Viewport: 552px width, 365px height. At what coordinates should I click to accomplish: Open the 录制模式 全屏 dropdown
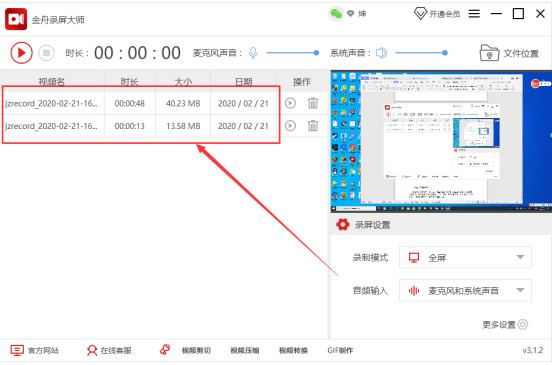pos(465,257)
